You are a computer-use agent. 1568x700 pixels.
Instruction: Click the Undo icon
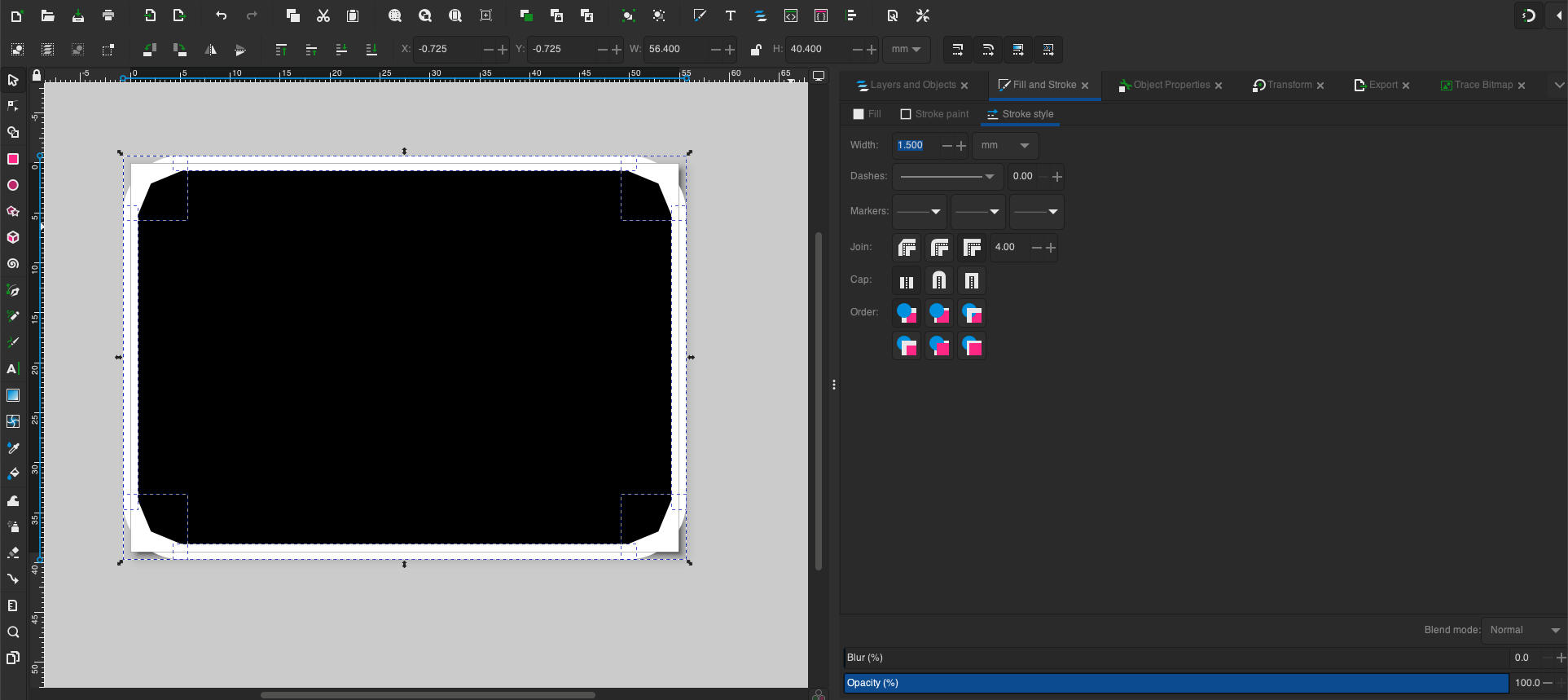click(221, 15)
